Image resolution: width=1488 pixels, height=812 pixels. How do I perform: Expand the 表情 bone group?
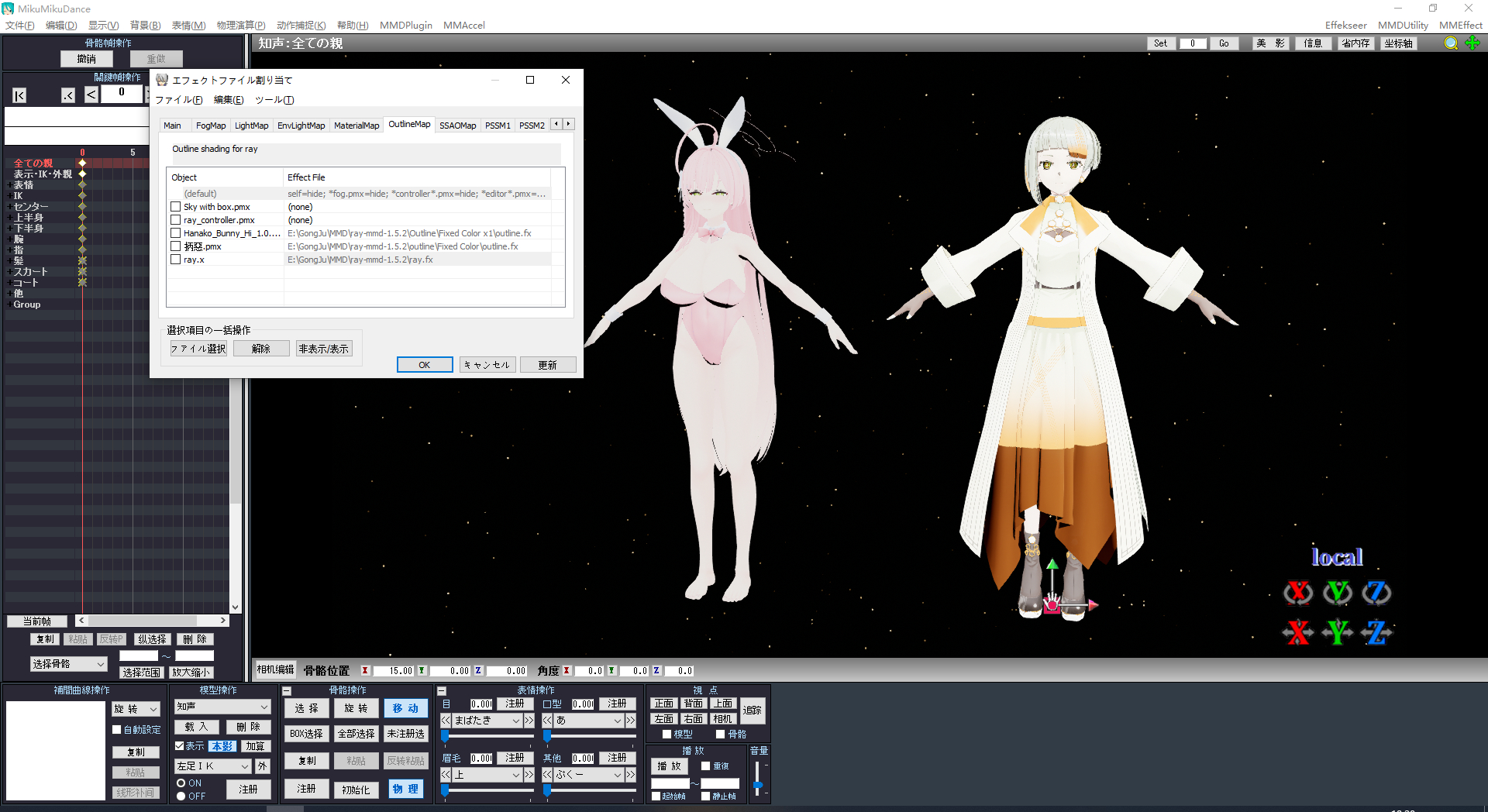tap(9, 185)
